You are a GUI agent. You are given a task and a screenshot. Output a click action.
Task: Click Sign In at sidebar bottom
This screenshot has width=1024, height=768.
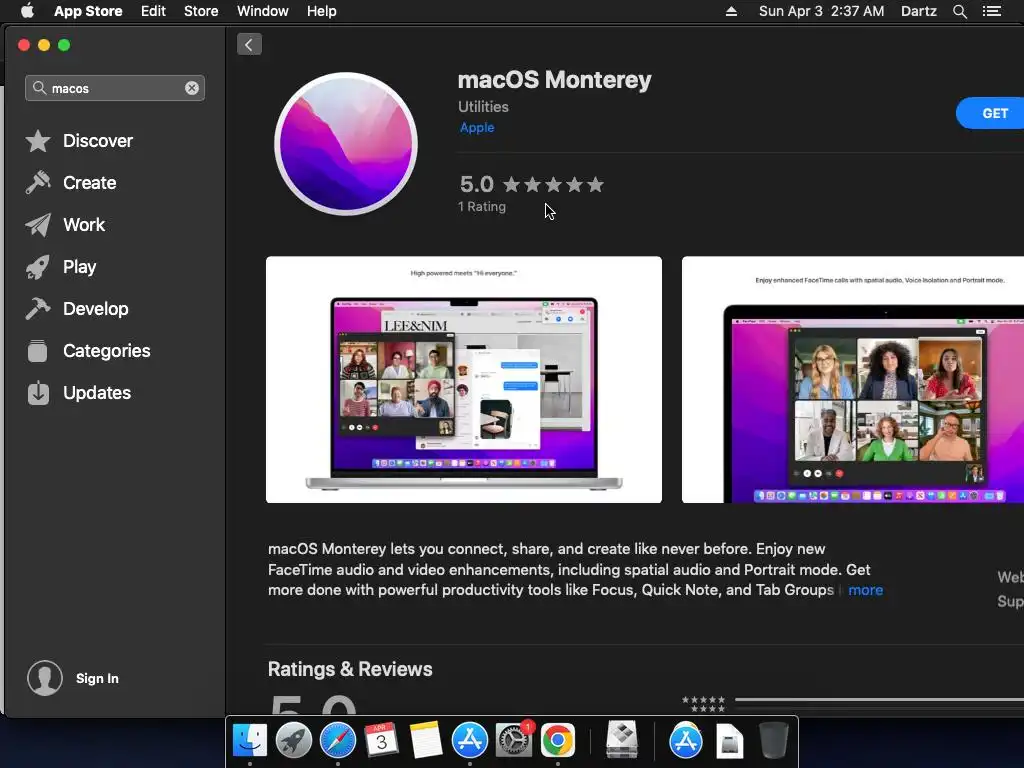coord(97,679)
